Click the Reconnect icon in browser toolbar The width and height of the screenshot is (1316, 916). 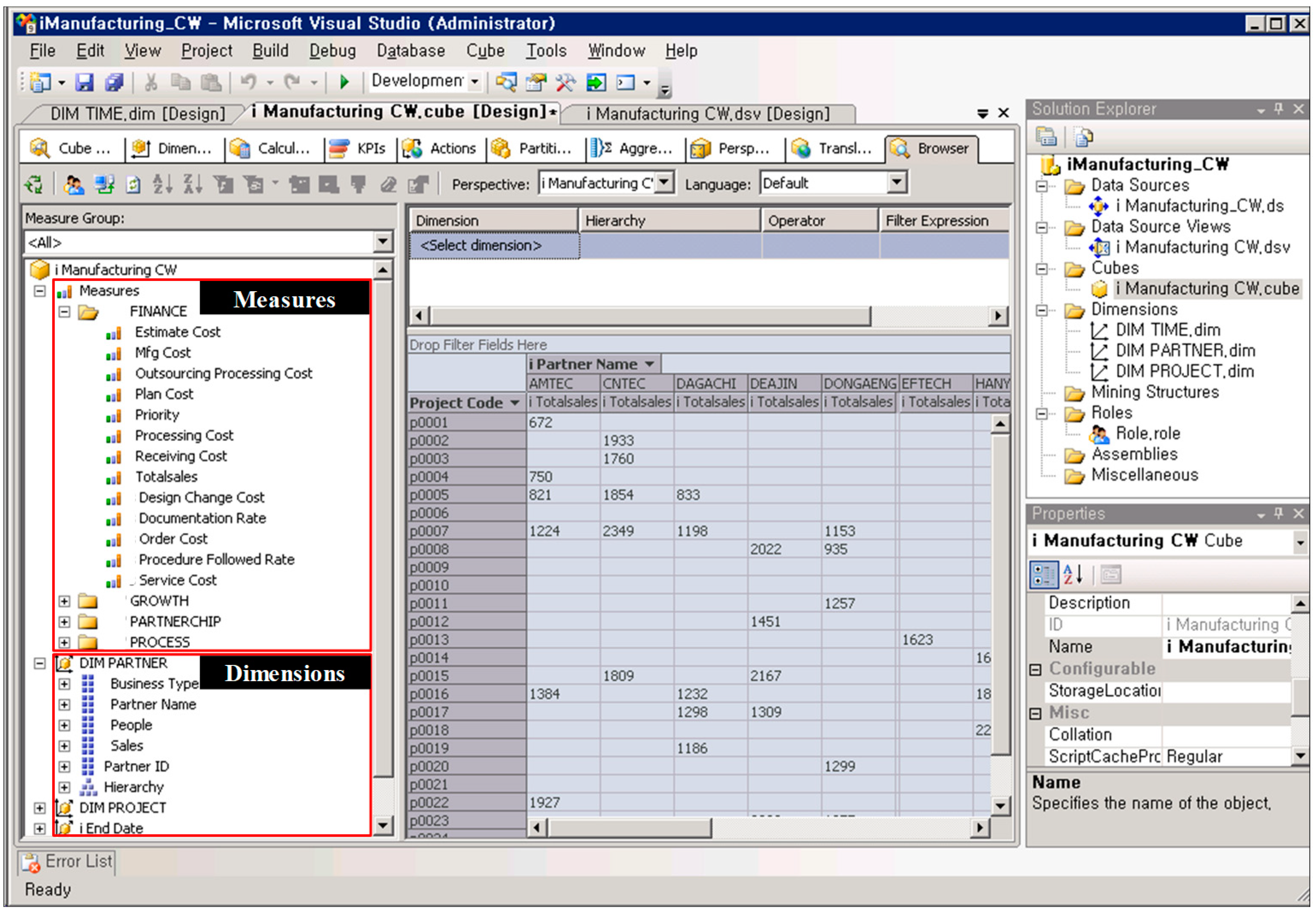click(34, 184)
